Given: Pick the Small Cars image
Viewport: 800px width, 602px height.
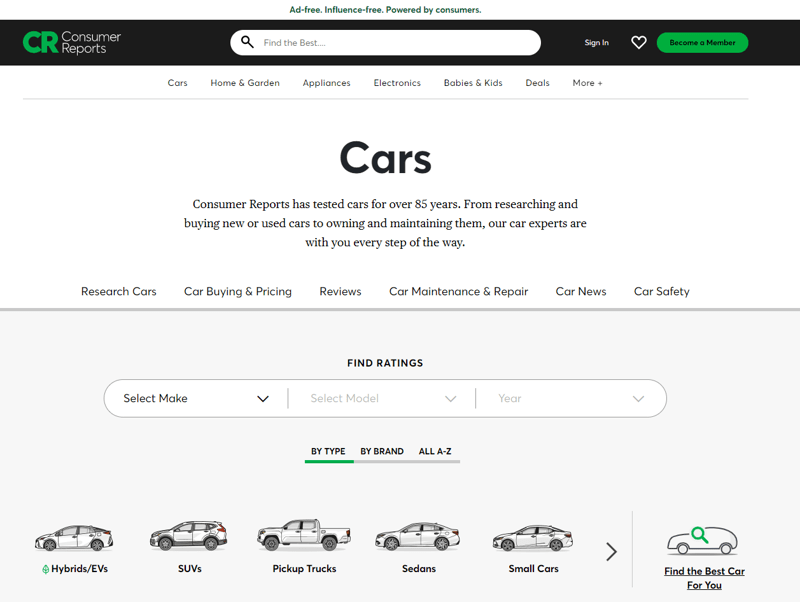Looking at the screenshot, I should tap(533, 538).
